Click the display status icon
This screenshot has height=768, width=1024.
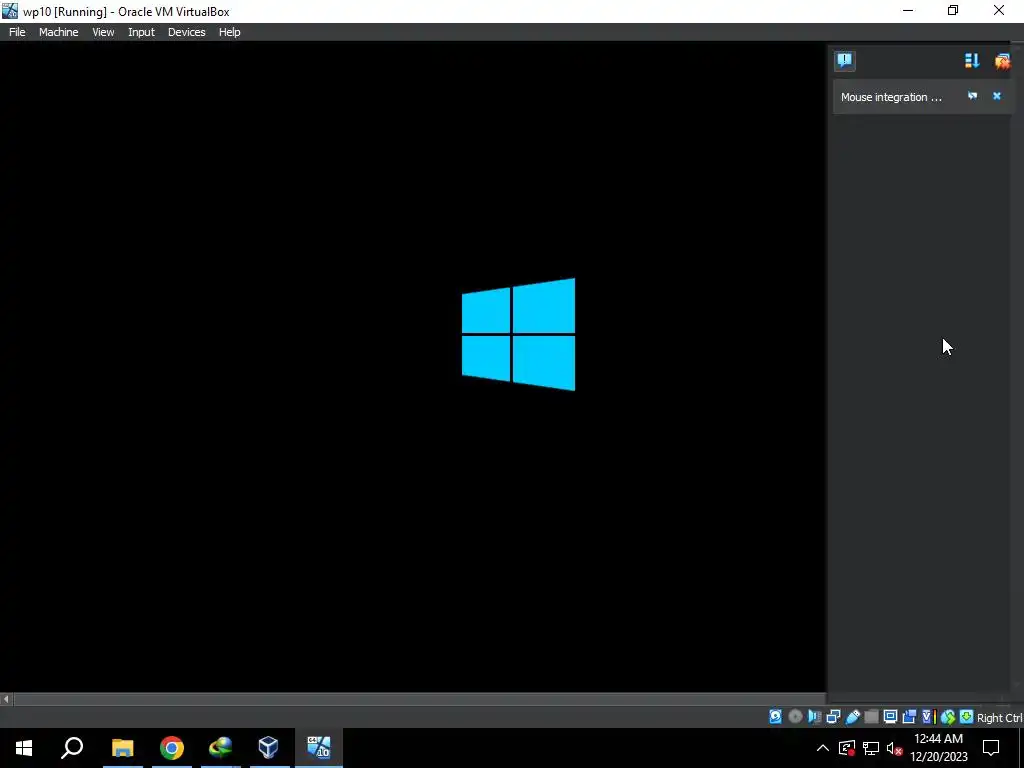[890, 716]
